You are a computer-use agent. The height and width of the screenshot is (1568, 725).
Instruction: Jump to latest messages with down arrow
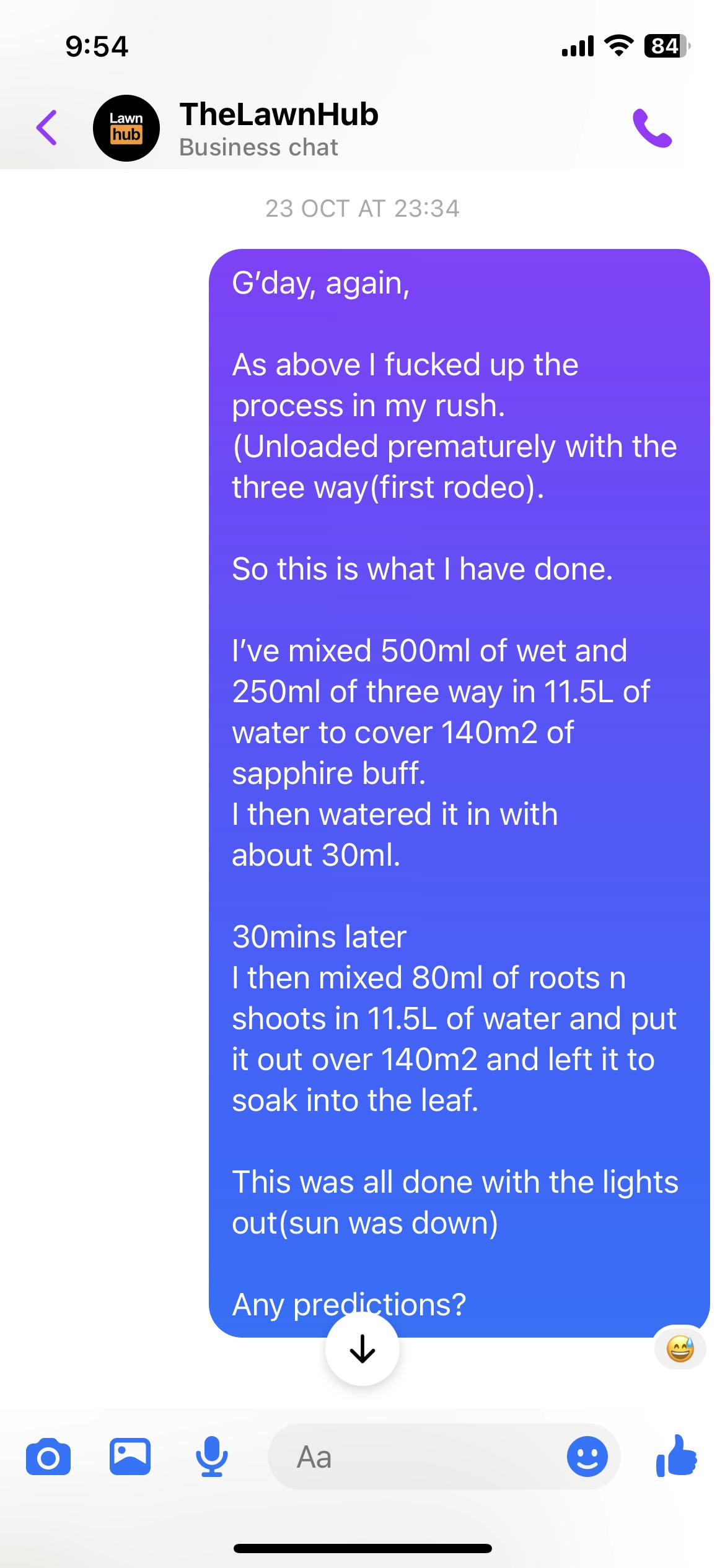362,1348
